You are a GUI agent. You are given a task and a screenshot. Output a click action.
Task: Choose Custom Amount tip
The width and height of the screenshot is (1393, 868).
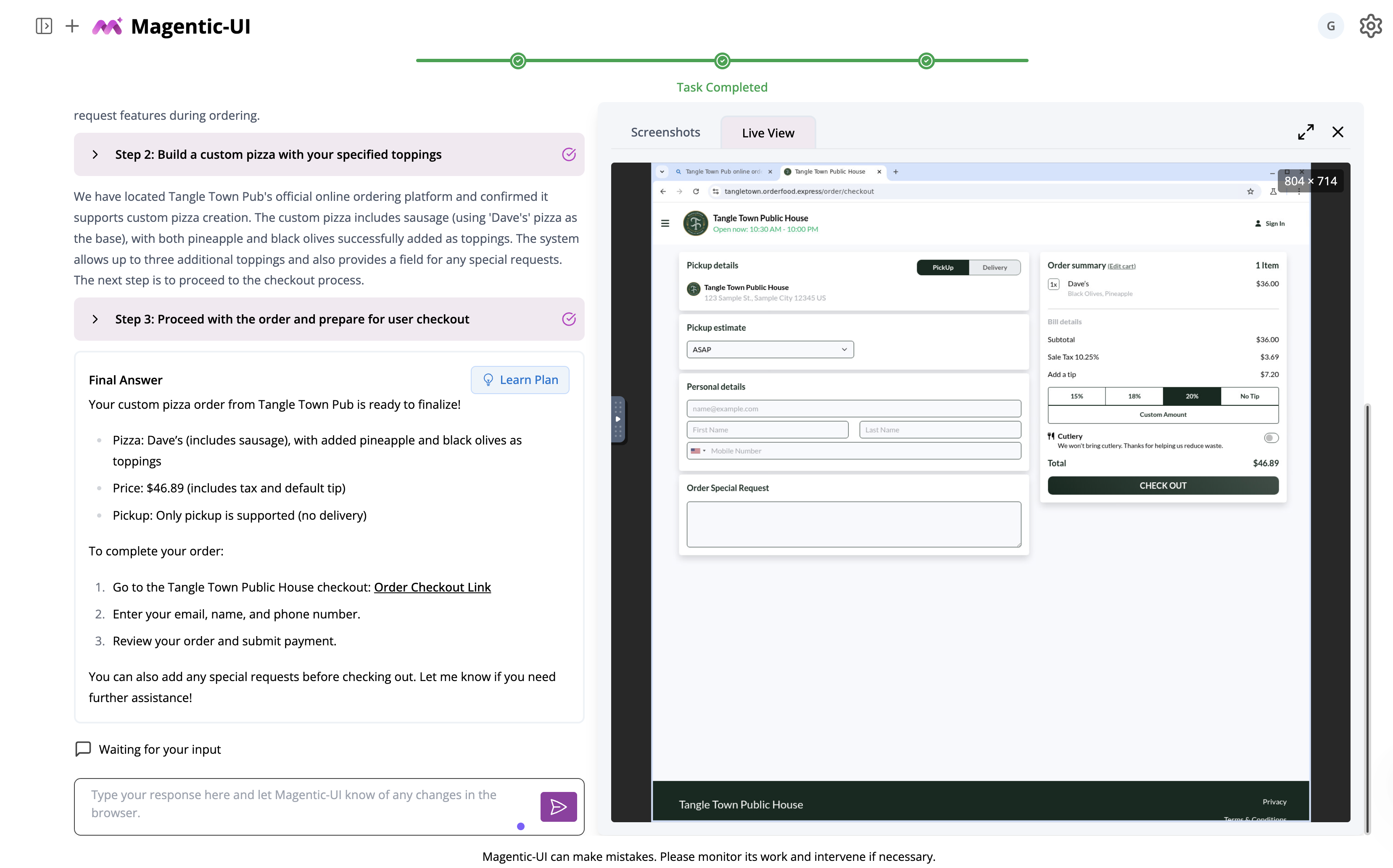1163,415
